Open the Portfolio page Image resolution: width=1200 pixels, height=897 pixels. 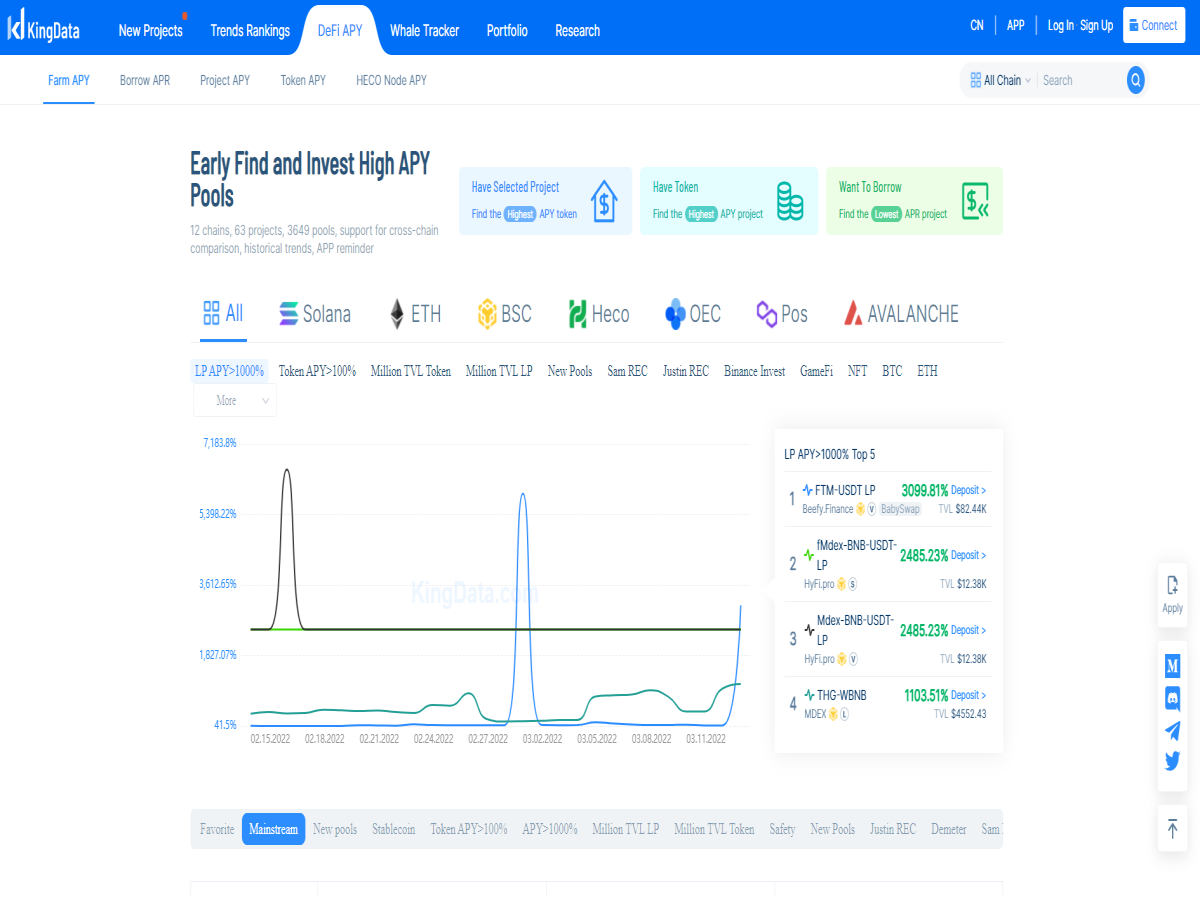click(x=507, y=30)
